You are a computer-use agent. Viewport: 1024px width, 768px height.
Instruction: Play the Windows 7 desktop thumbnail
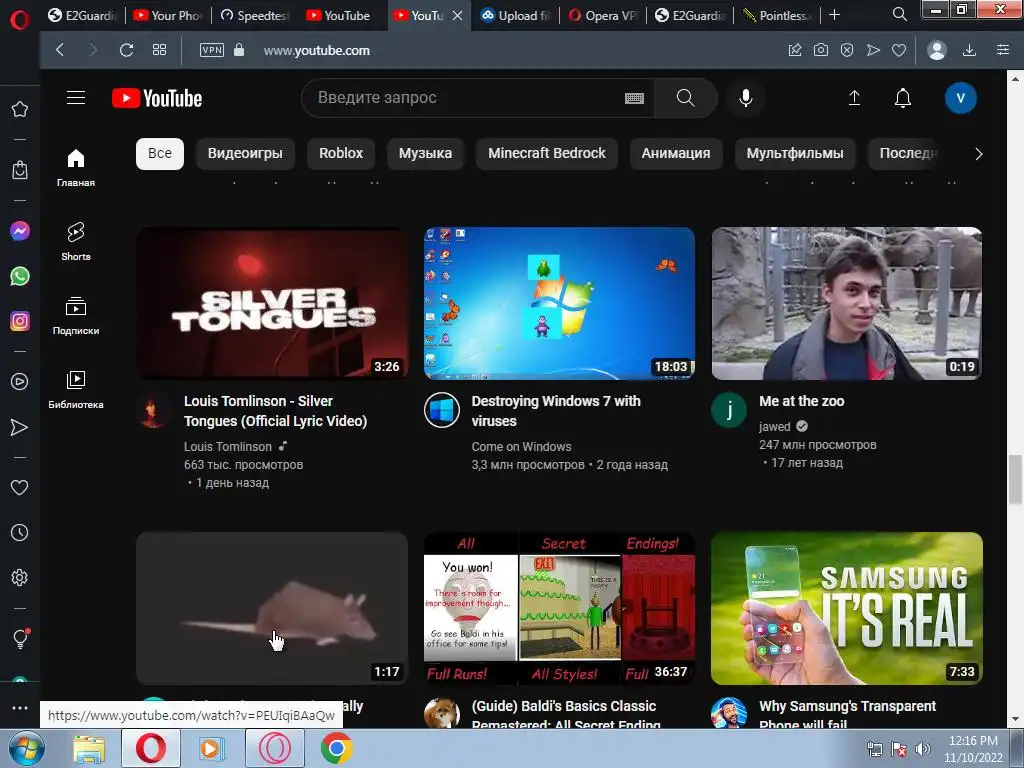coord(559,303)
